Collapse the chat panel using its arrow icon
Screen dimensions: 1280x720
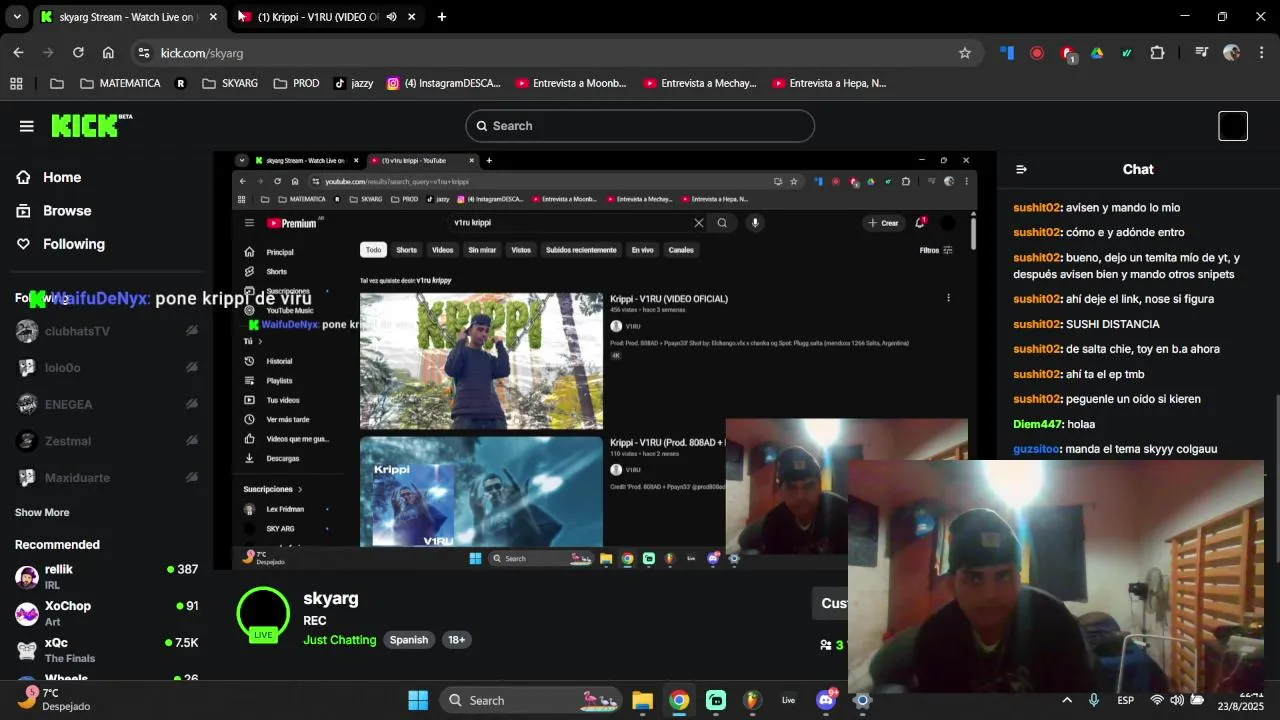click(x=1021, y=170)
